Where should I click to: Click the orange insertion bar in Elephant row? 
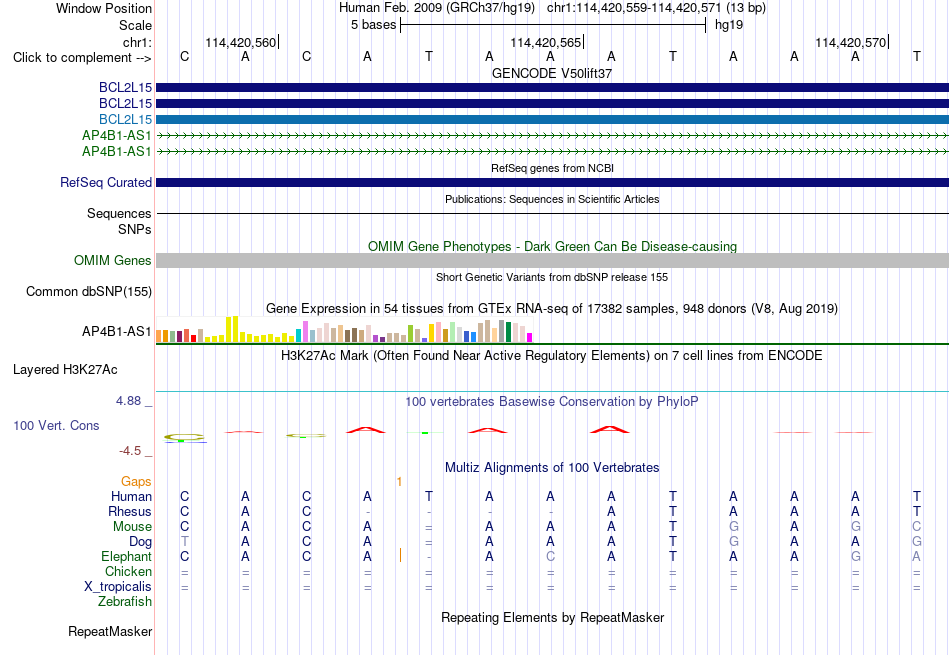coord(400,555)
